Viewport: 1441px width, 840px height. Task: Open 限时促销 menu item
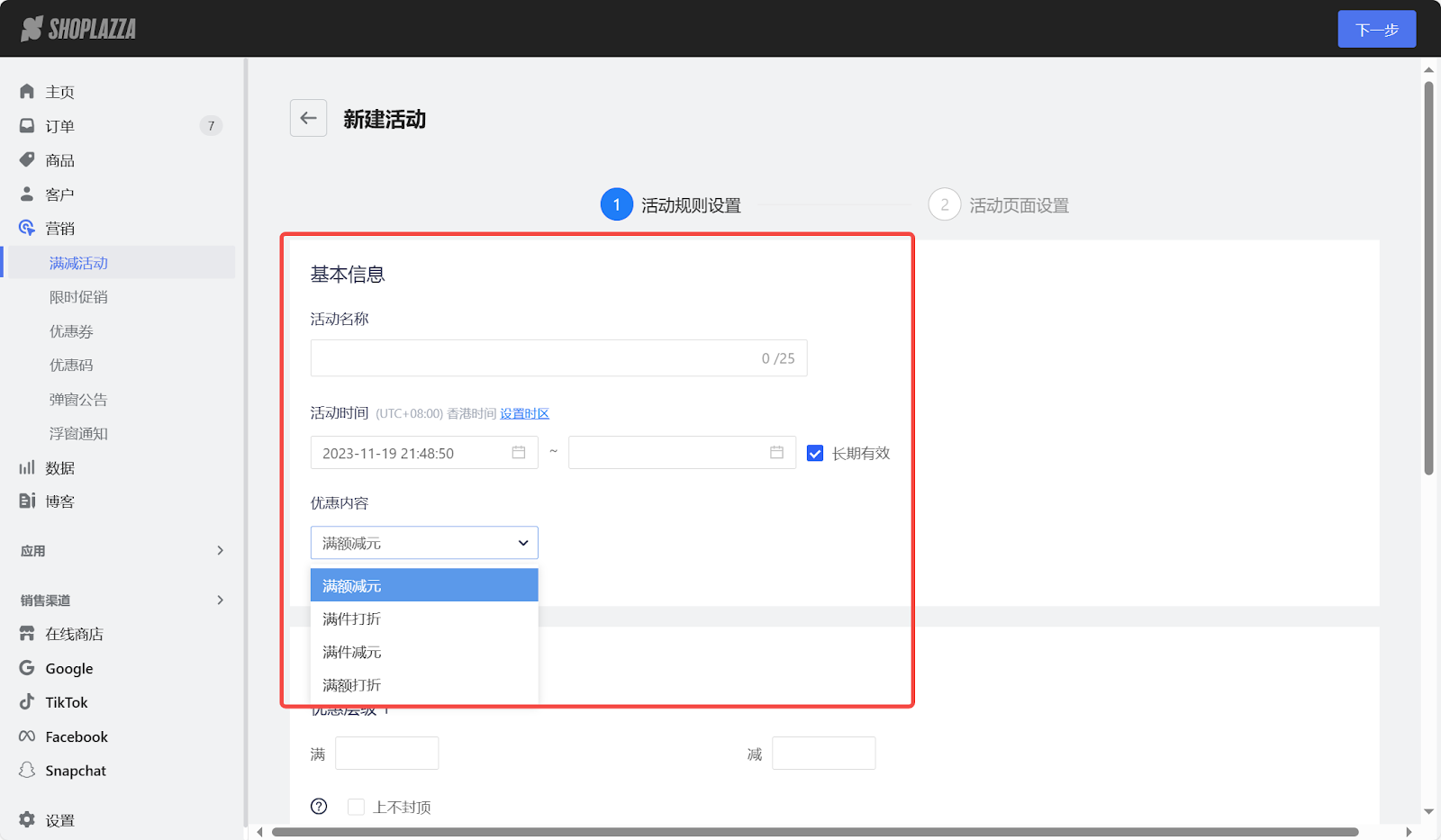[77, 296]
